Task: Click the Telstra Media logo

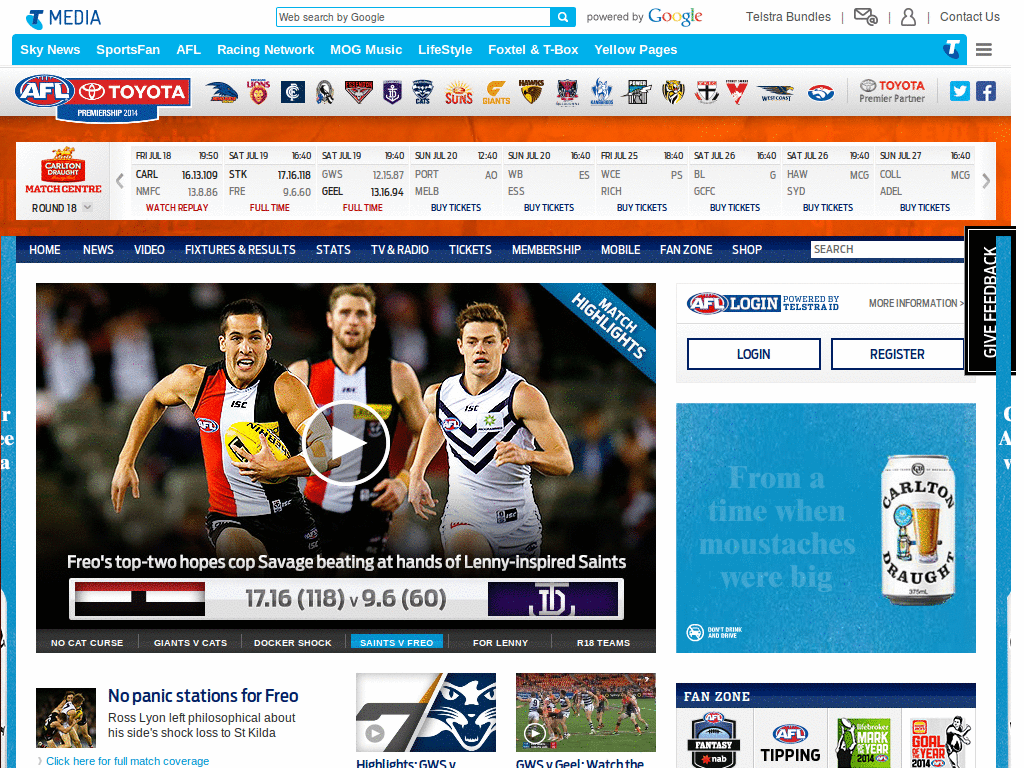Action: (63, 18)
